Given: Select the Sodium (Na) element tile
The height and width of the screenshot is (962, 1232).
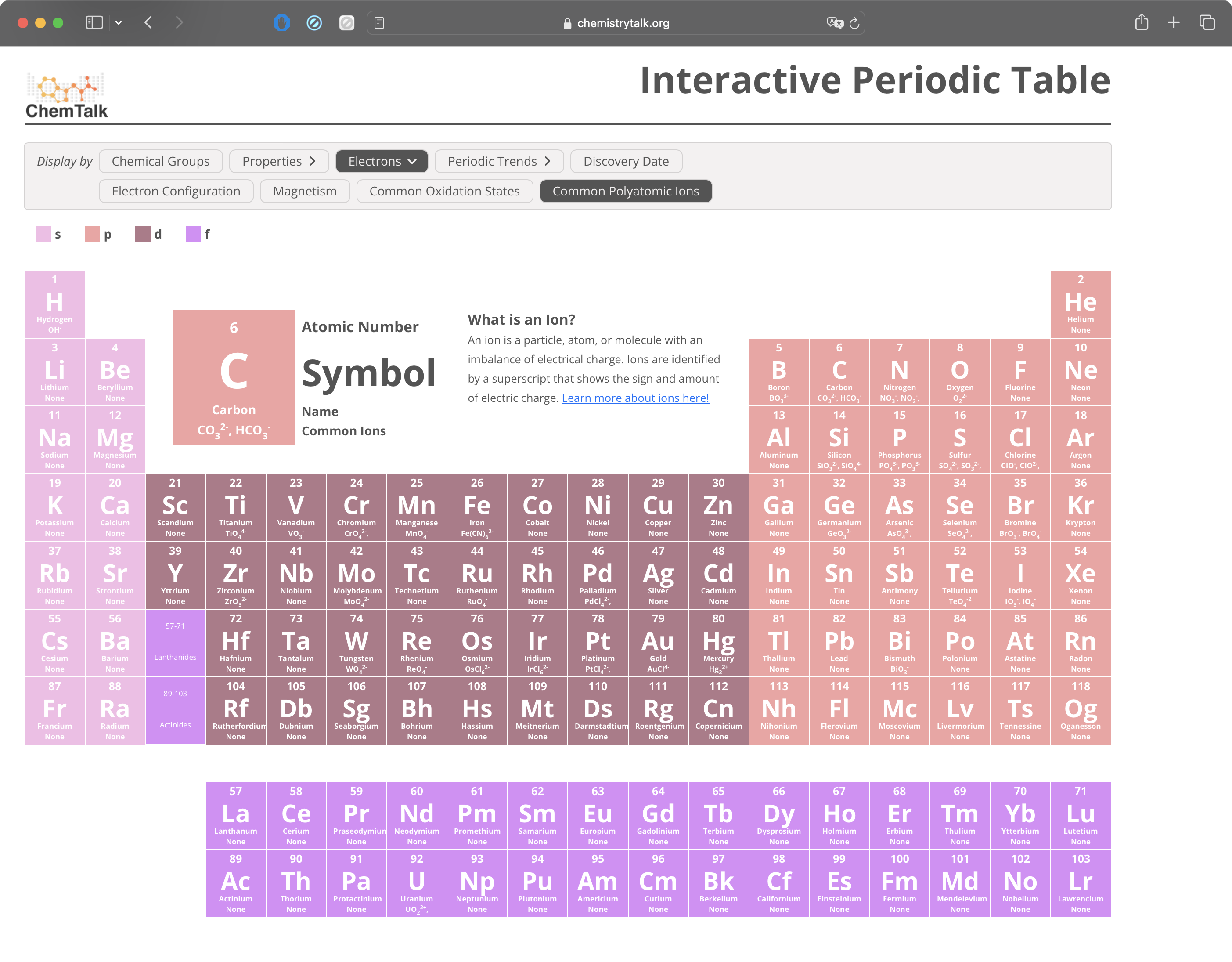Looking at the screenshot, I should point(55,440).
